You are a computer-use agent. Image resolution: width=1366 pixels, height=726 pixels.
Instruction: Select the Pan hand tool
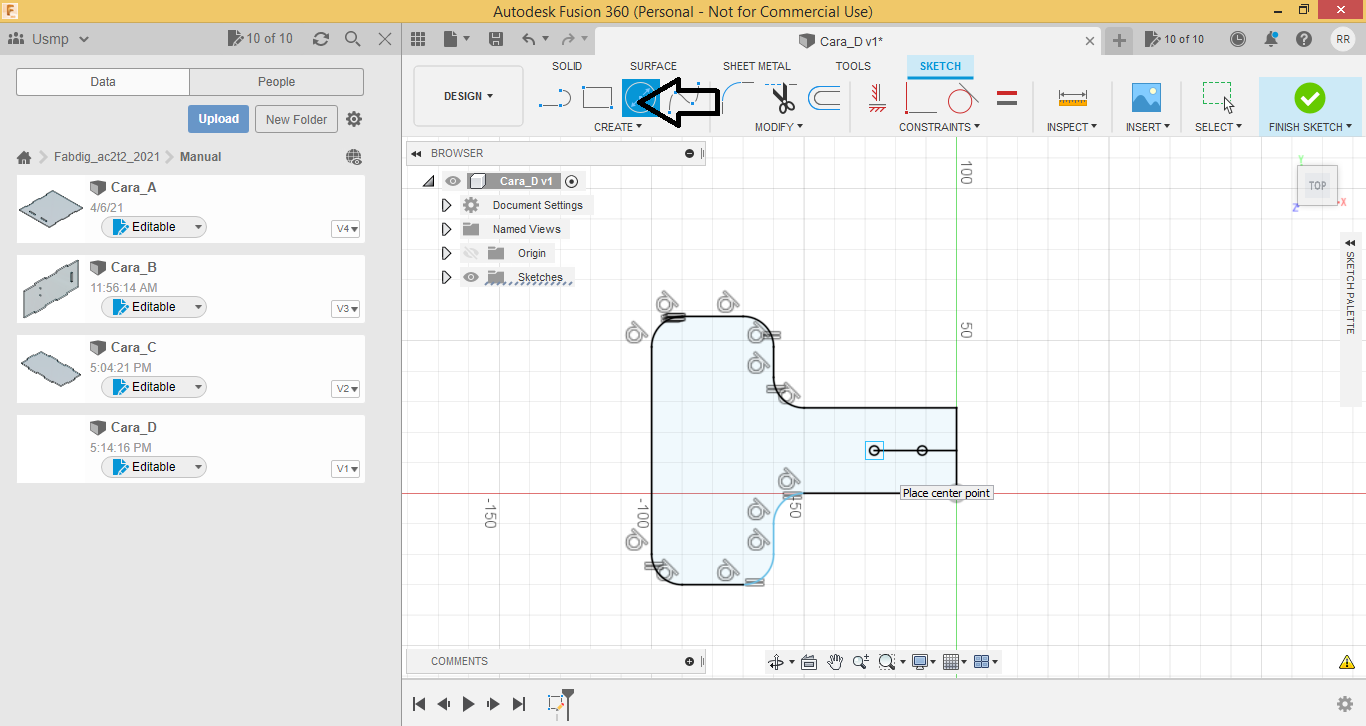point(835,662)
